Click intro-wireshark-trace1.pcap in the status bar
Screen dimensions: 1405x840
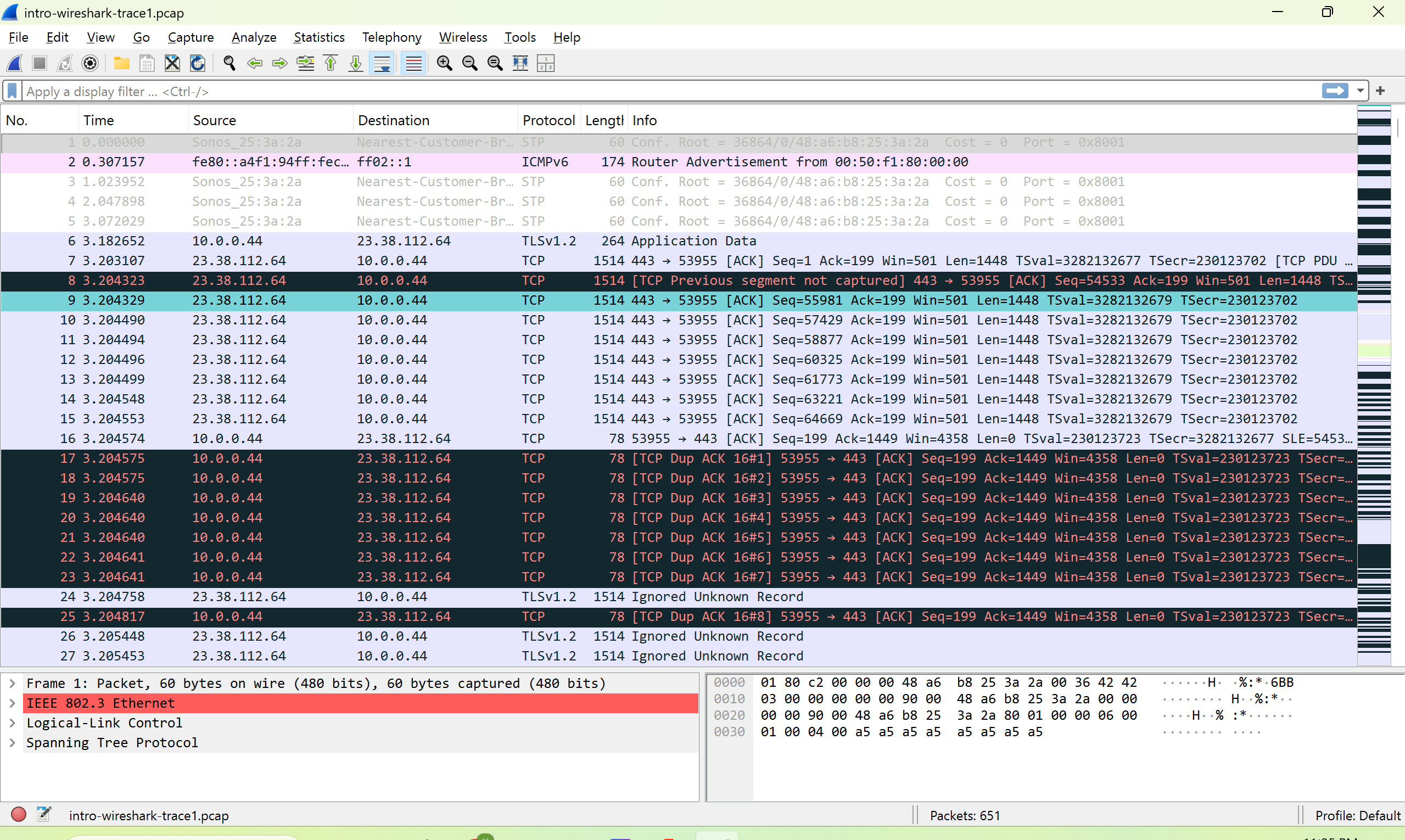tap(149, 815)
